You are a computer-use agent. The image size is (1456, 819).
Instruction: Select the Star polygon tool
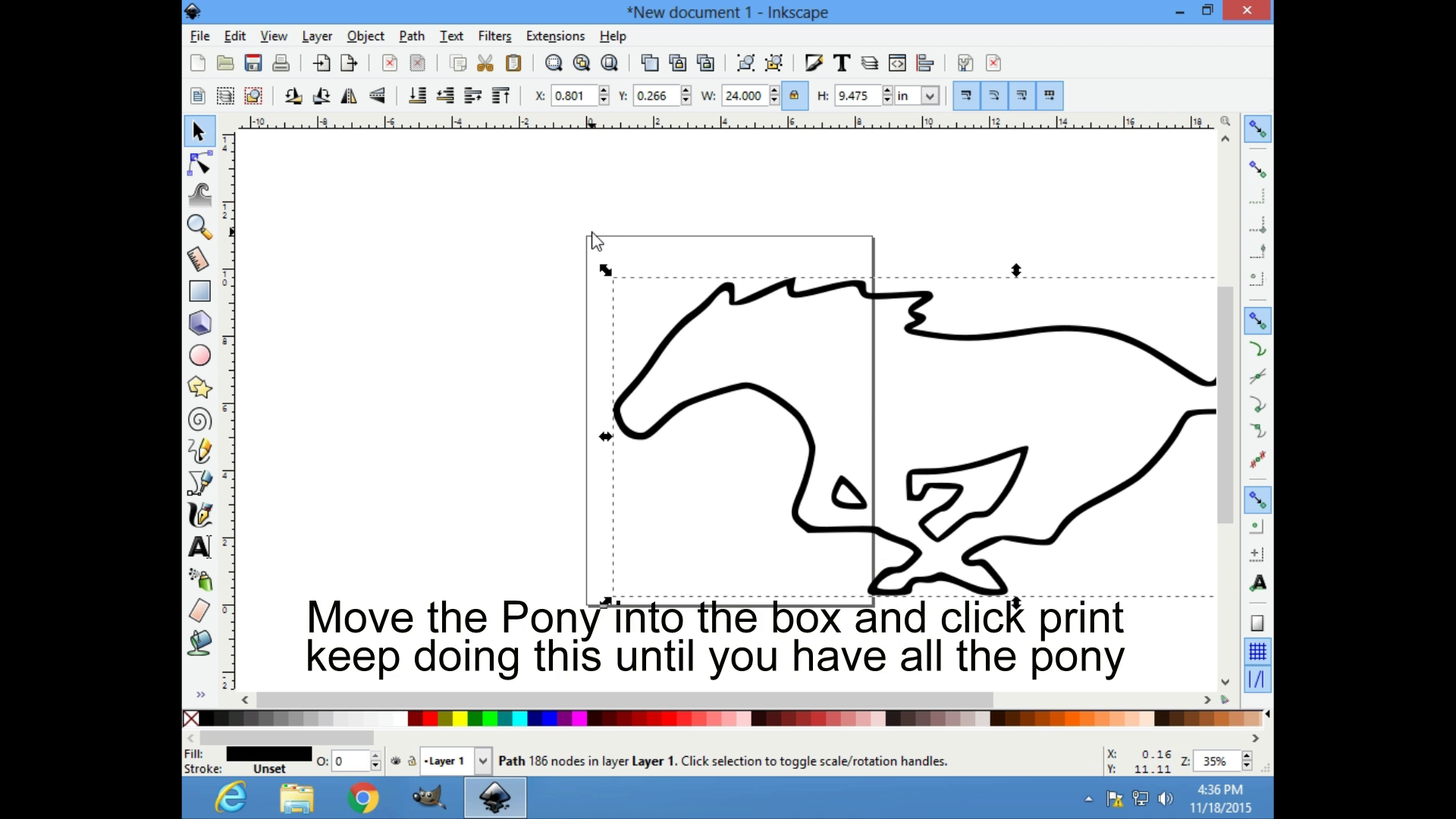[x=199, y=388]
